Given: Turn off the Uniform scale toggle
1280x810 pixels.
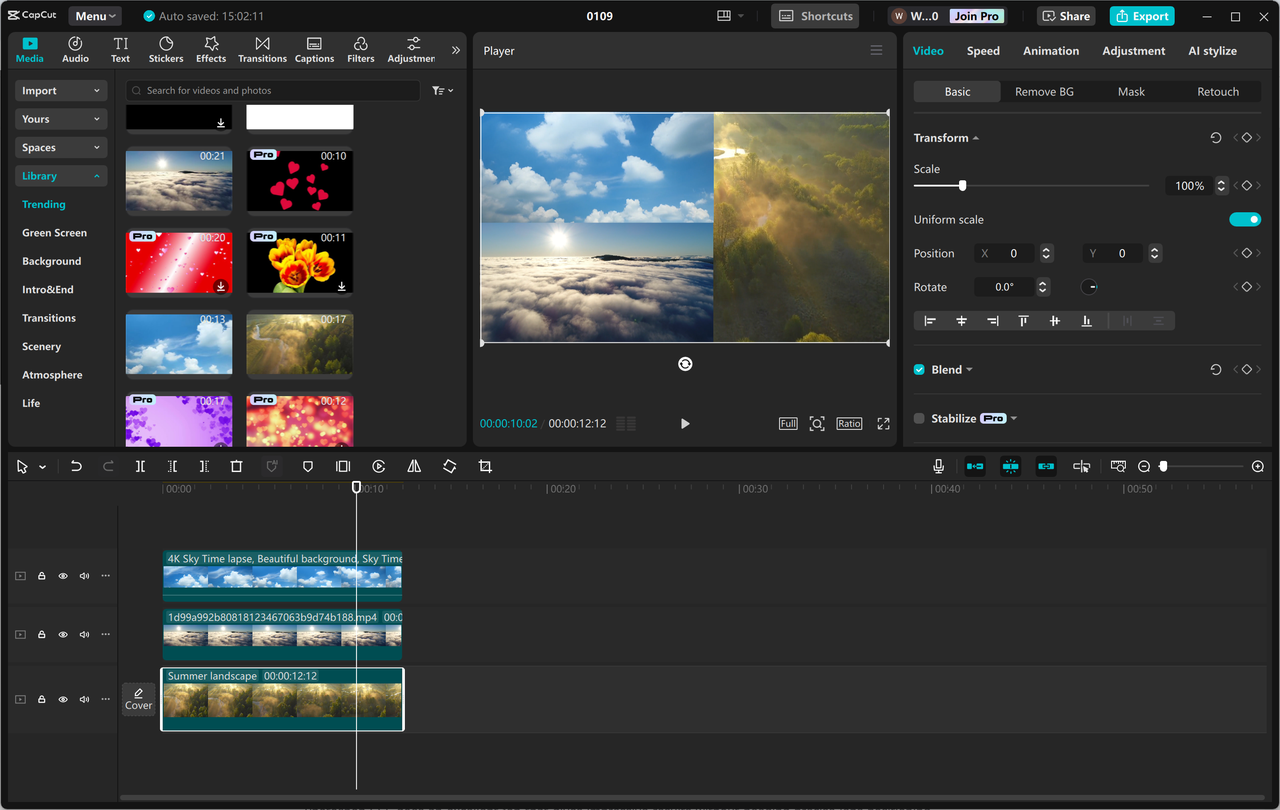Looking at the screenshot, I should pos(1245,219).
